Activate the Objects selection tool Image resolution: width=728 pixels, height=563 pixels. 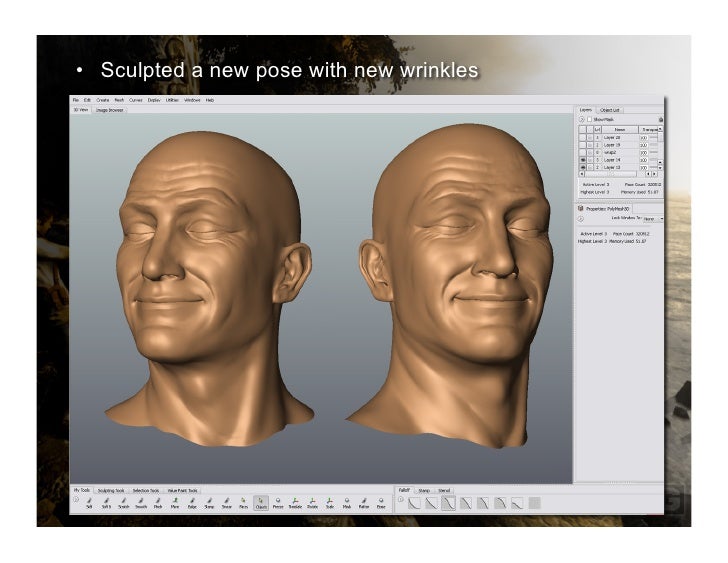tap(260, 503)
